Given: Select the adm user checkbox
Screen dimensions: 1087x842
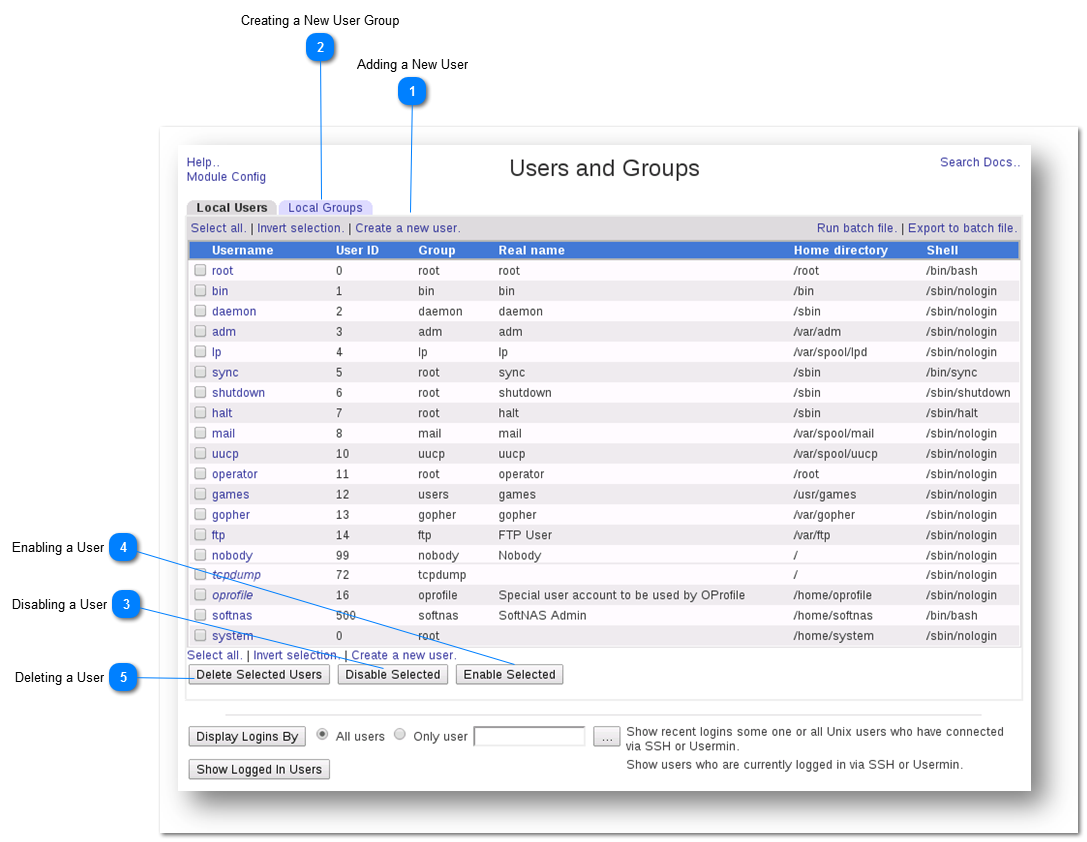Looking at the screenshot, I should tap(200, 331).
